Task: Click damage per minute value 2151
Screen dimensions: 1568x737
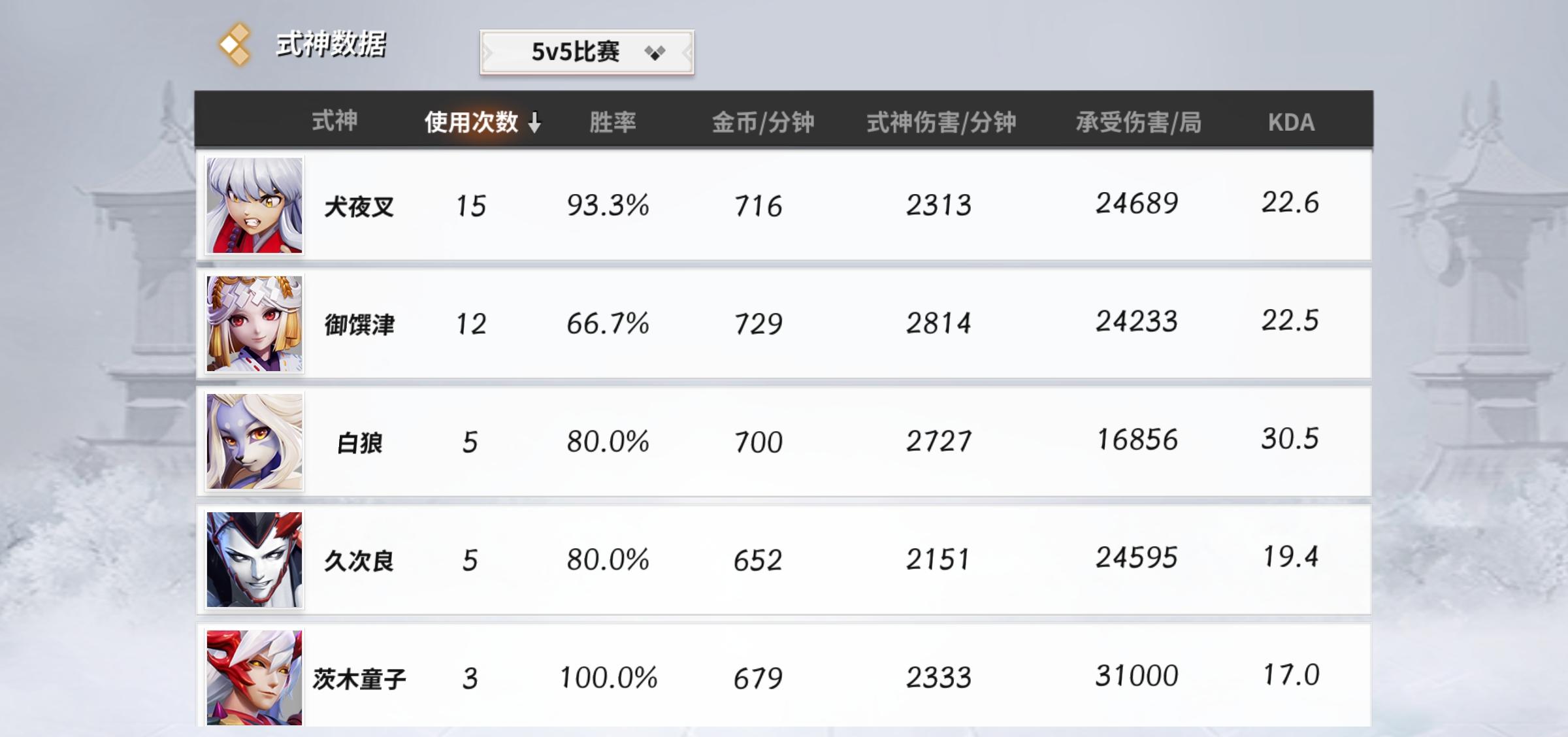Action: coord(938,560)
